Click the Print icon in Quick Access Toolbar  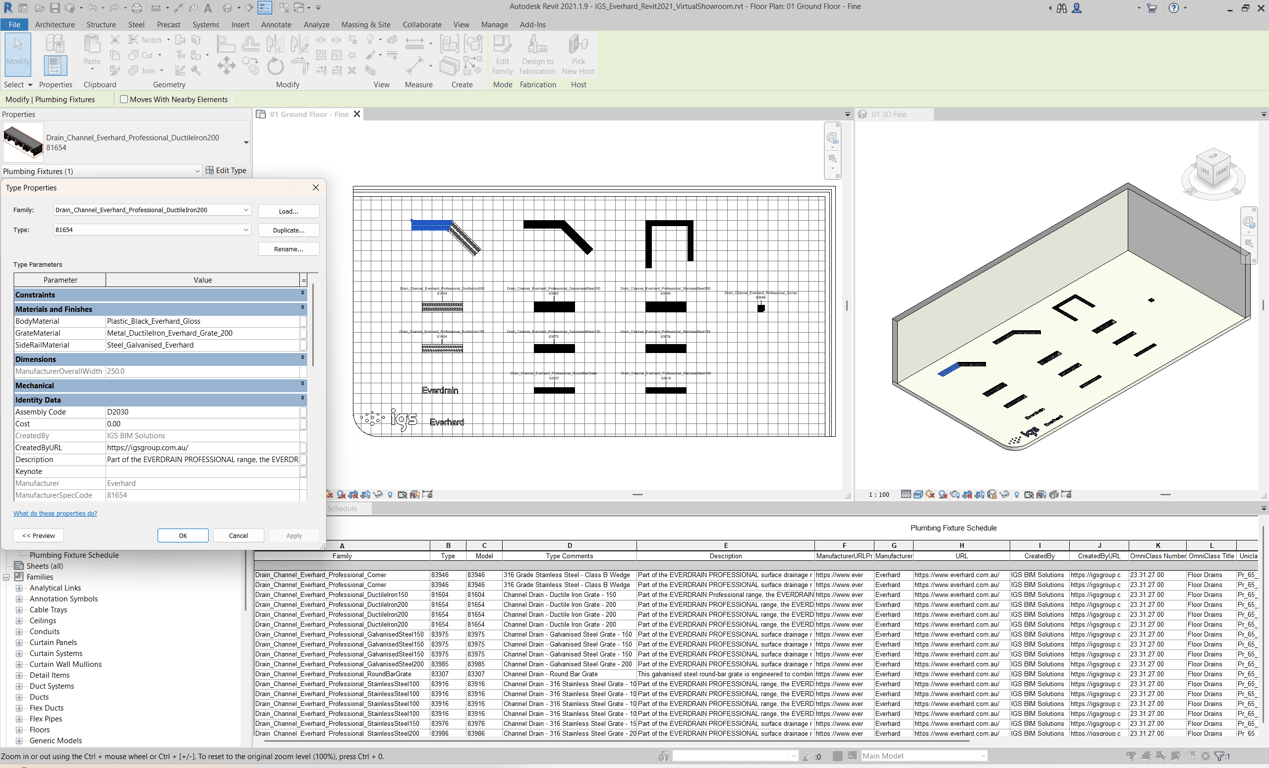tap(137, 8)
